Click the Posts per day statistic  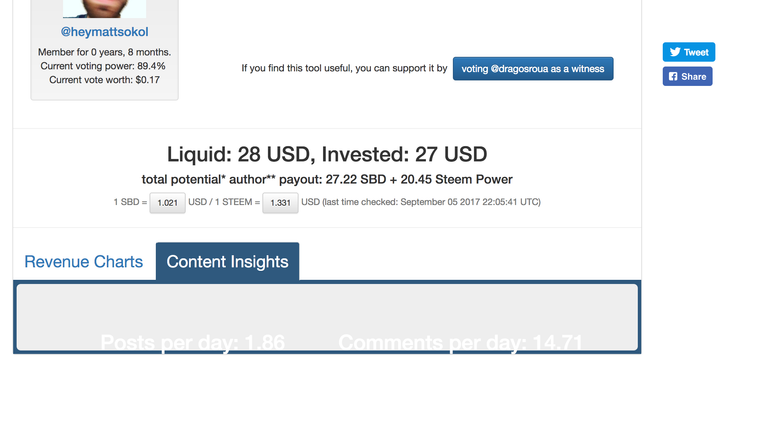(x=192, y=342)
